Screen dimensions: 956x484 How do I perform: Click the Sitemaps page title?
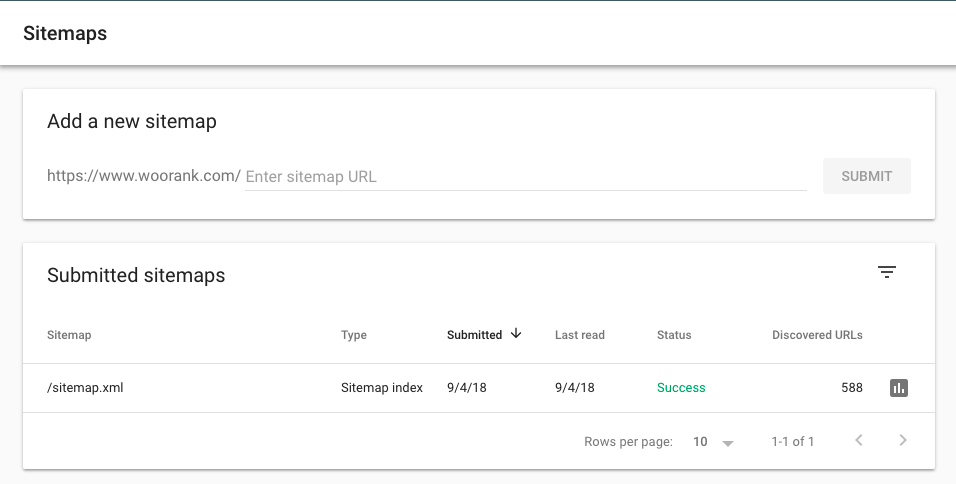tap(65, 34)
